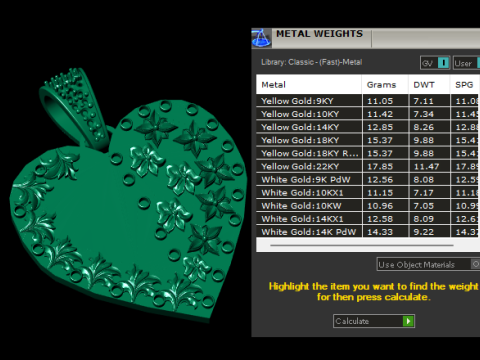Select the White Gold:10KW row

[x=368, y=206]
